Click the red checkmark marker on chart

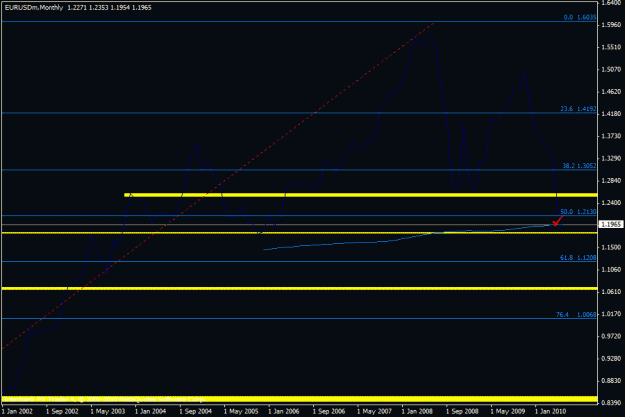pyautogui.click(x=557, y=221)
